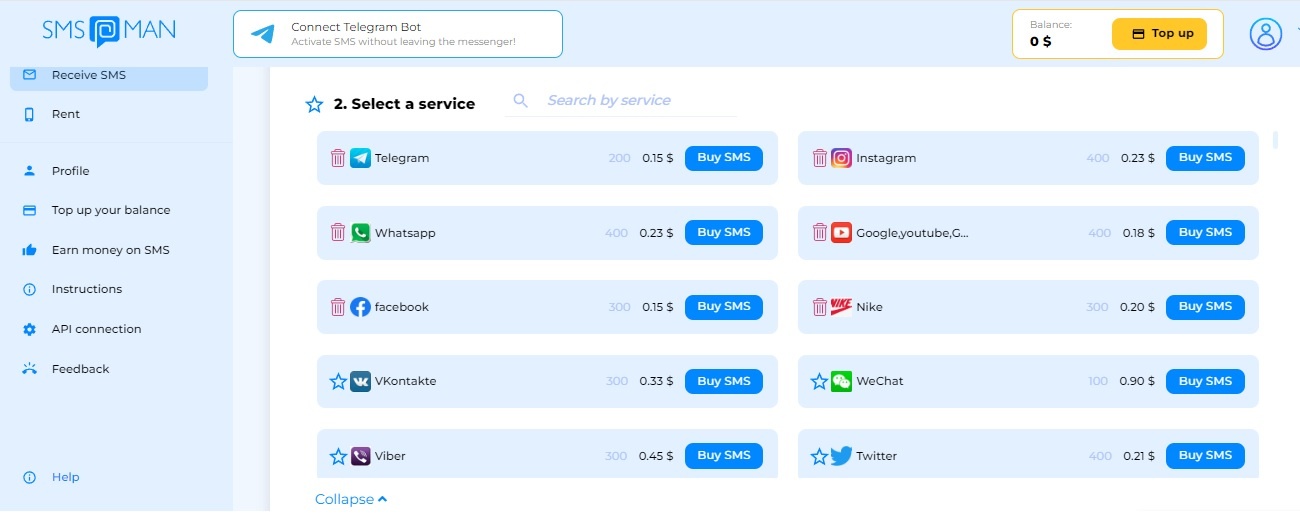The width and height of the screenshot is (1300, 528).
Task: Click the balance amount 0 $
Action: pyautogui.click(x=1040, y=42)
